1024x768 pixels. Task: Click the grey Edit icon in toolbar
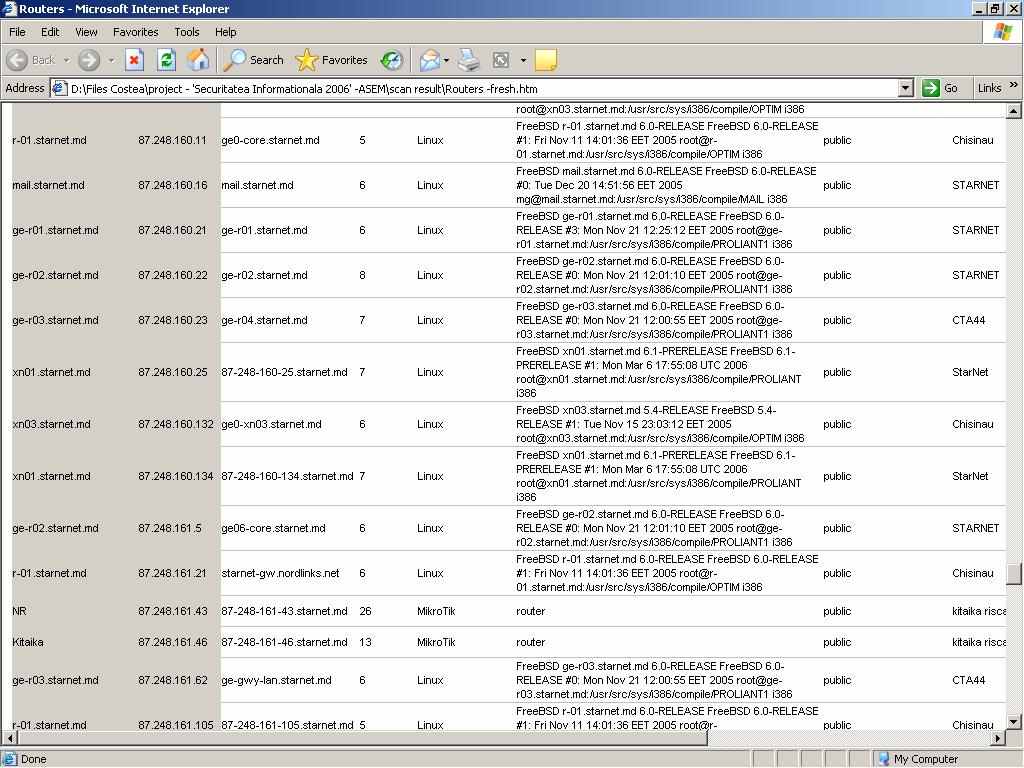501,60
